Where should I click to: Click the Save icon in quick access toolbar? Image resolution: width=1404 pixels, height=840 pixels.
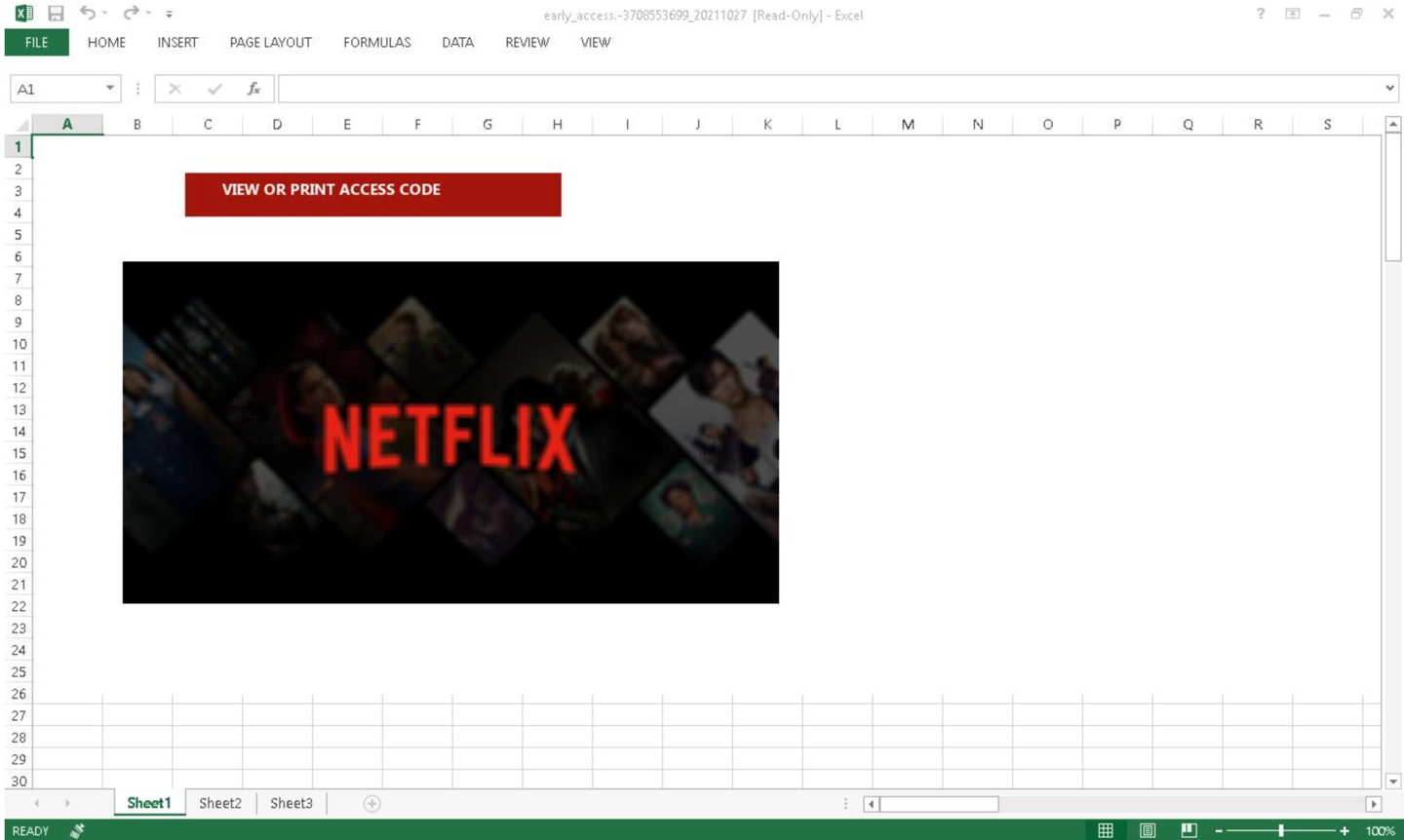56,14
